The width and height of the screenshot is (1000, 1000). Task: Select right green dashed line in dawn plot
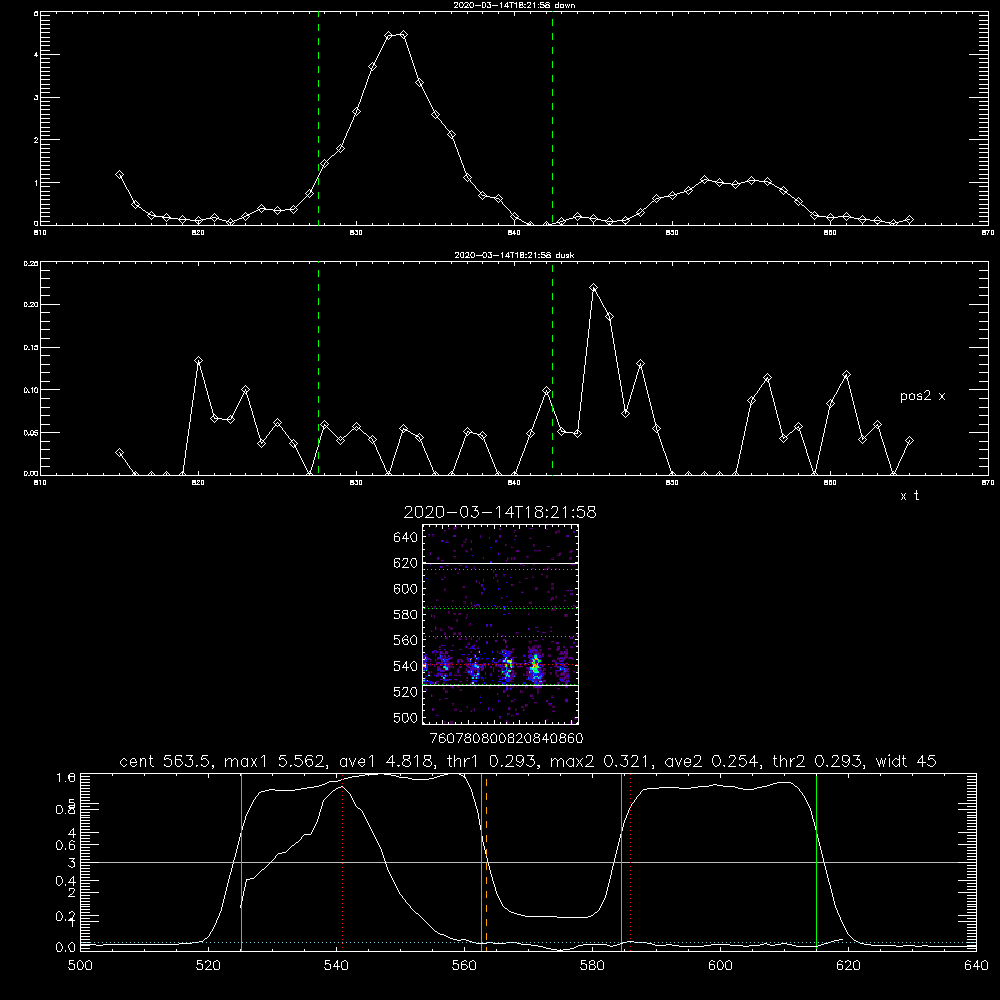click(552, 118)
